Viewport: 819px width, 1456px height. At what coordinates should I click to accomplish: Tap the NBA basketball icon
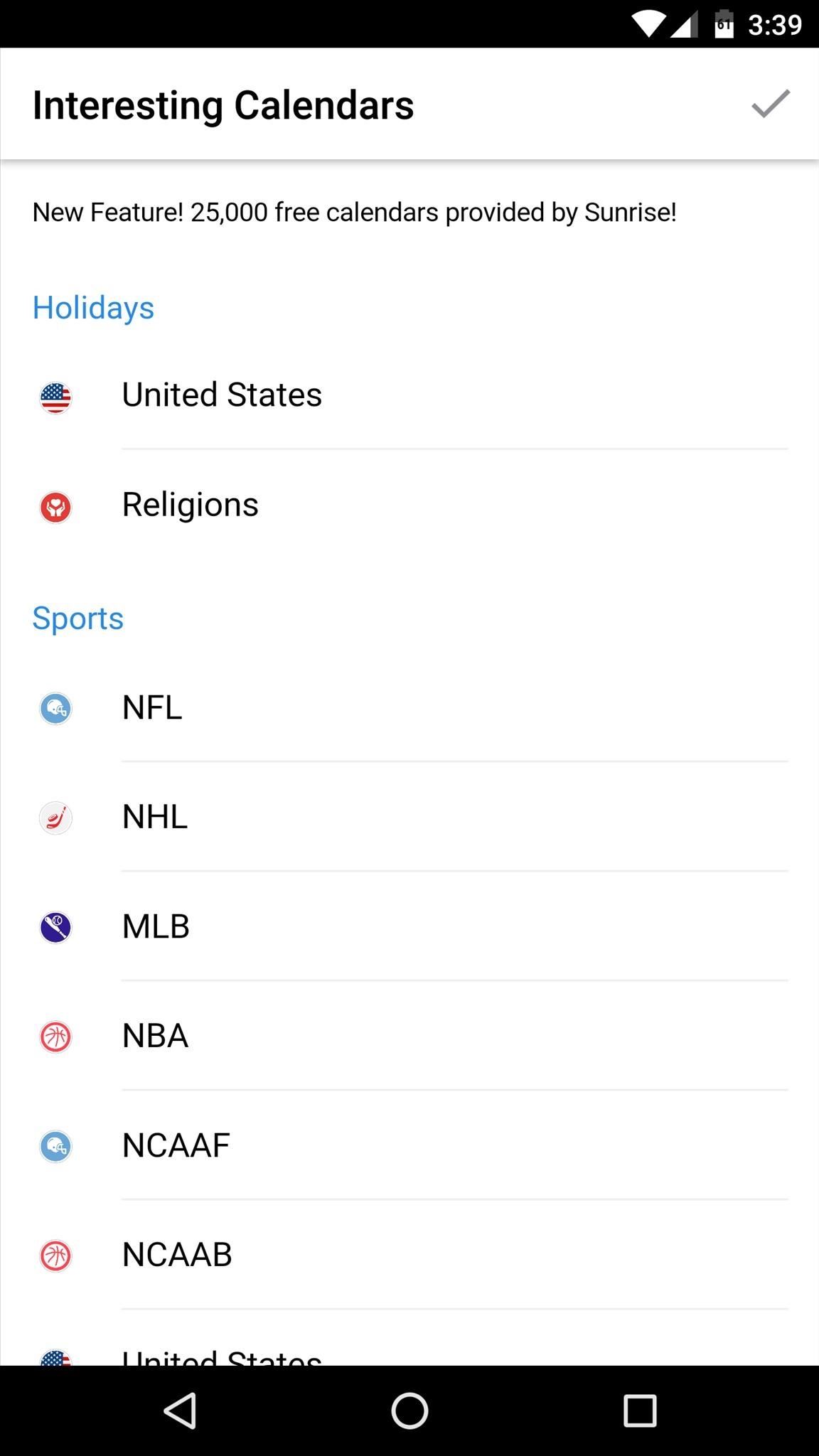tap(55, 1037)
